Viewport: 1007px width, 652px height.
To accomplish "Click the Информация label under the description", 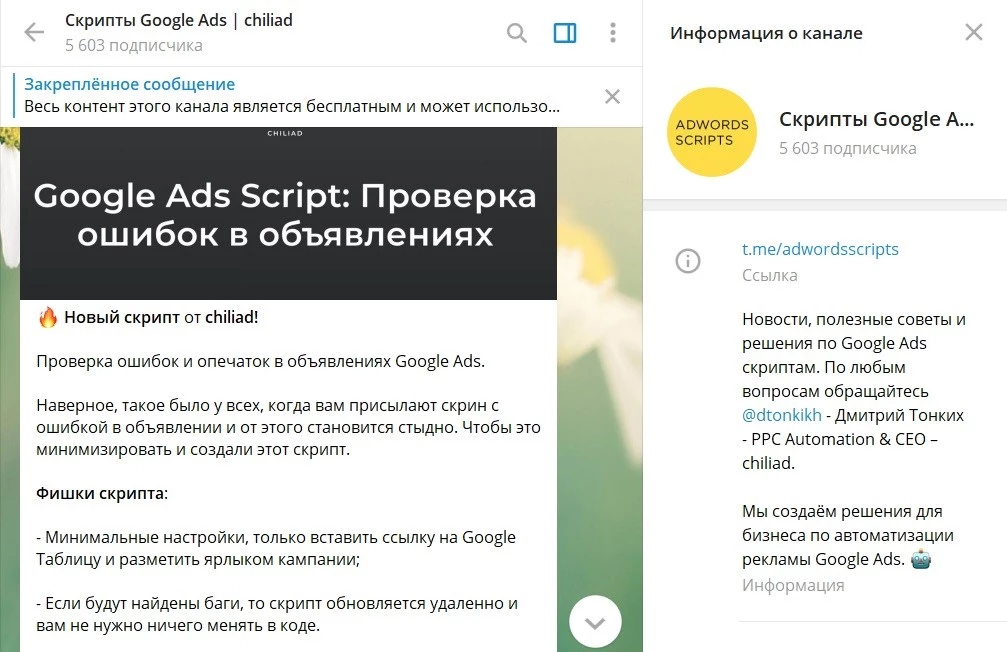I will 793,585.
